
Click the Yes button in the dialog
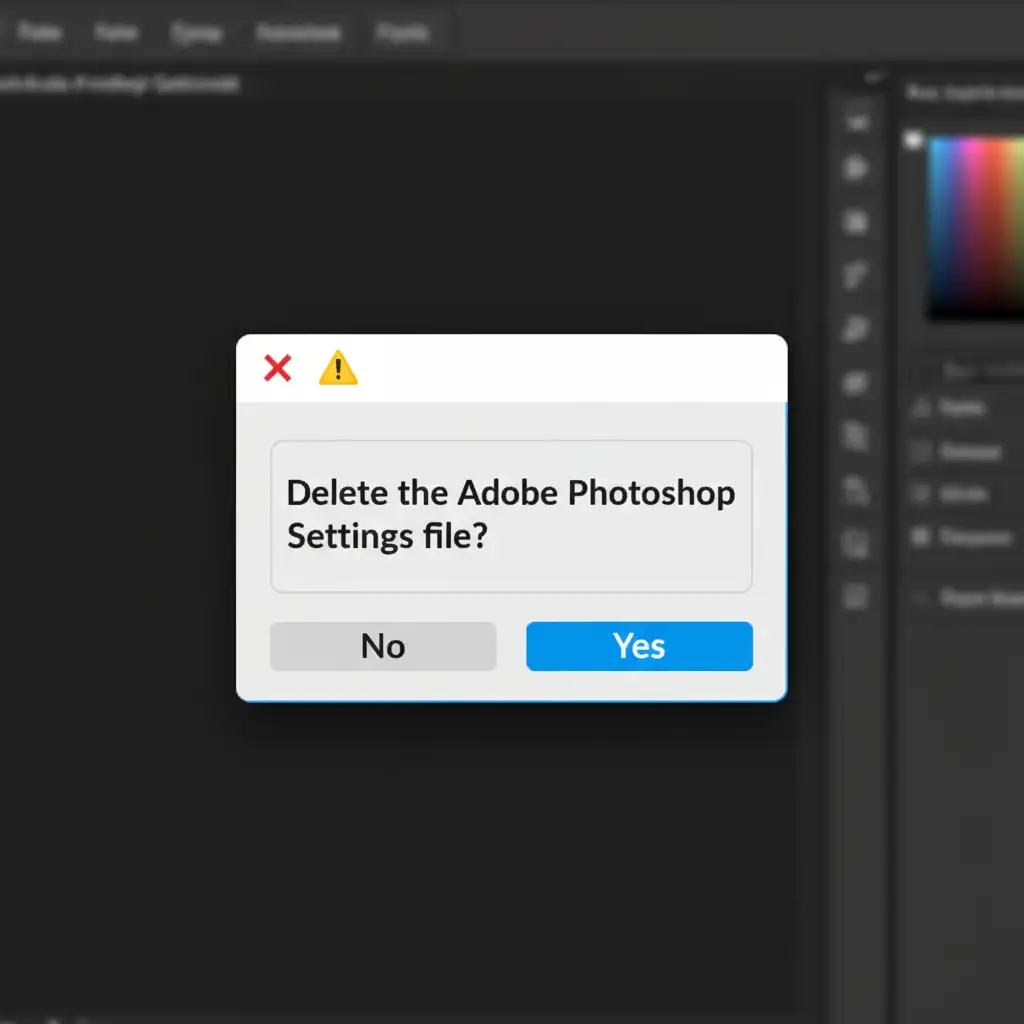(639, 646)
